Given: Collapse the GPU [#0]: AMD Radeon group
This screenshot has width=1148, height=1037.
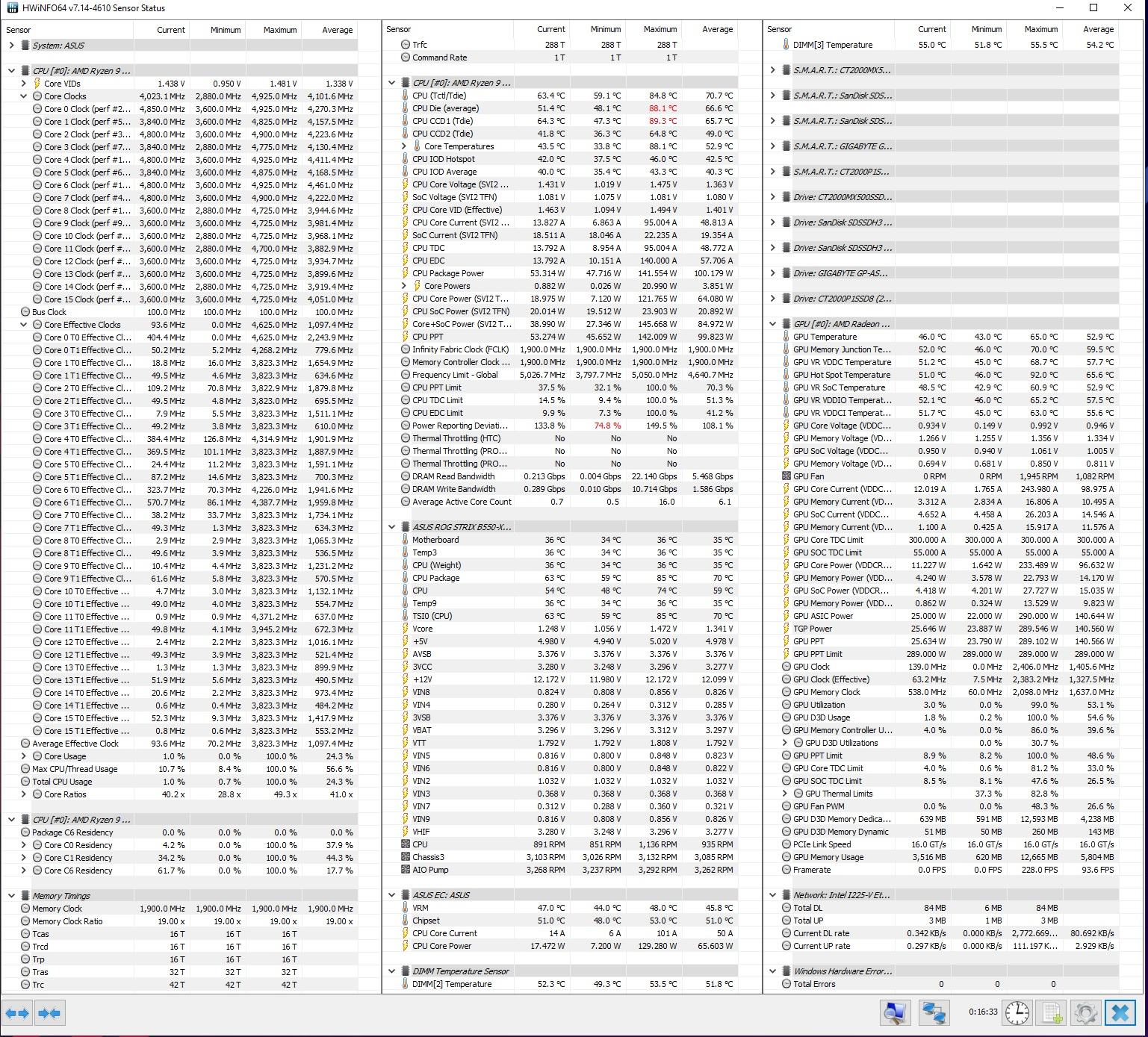Looking at the screenshot, I should tap(773, 324).
